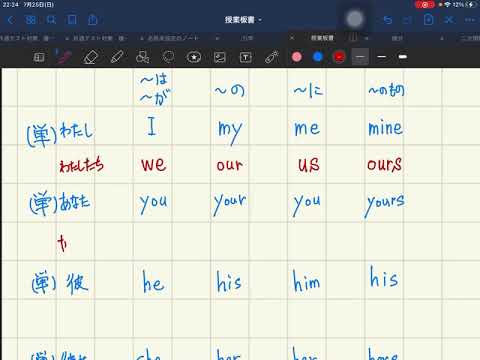Image resolution: width=480 pixels, height=360 pixels.
Task: Tap the handwritten header ～は～が
Action: [155, 89]
